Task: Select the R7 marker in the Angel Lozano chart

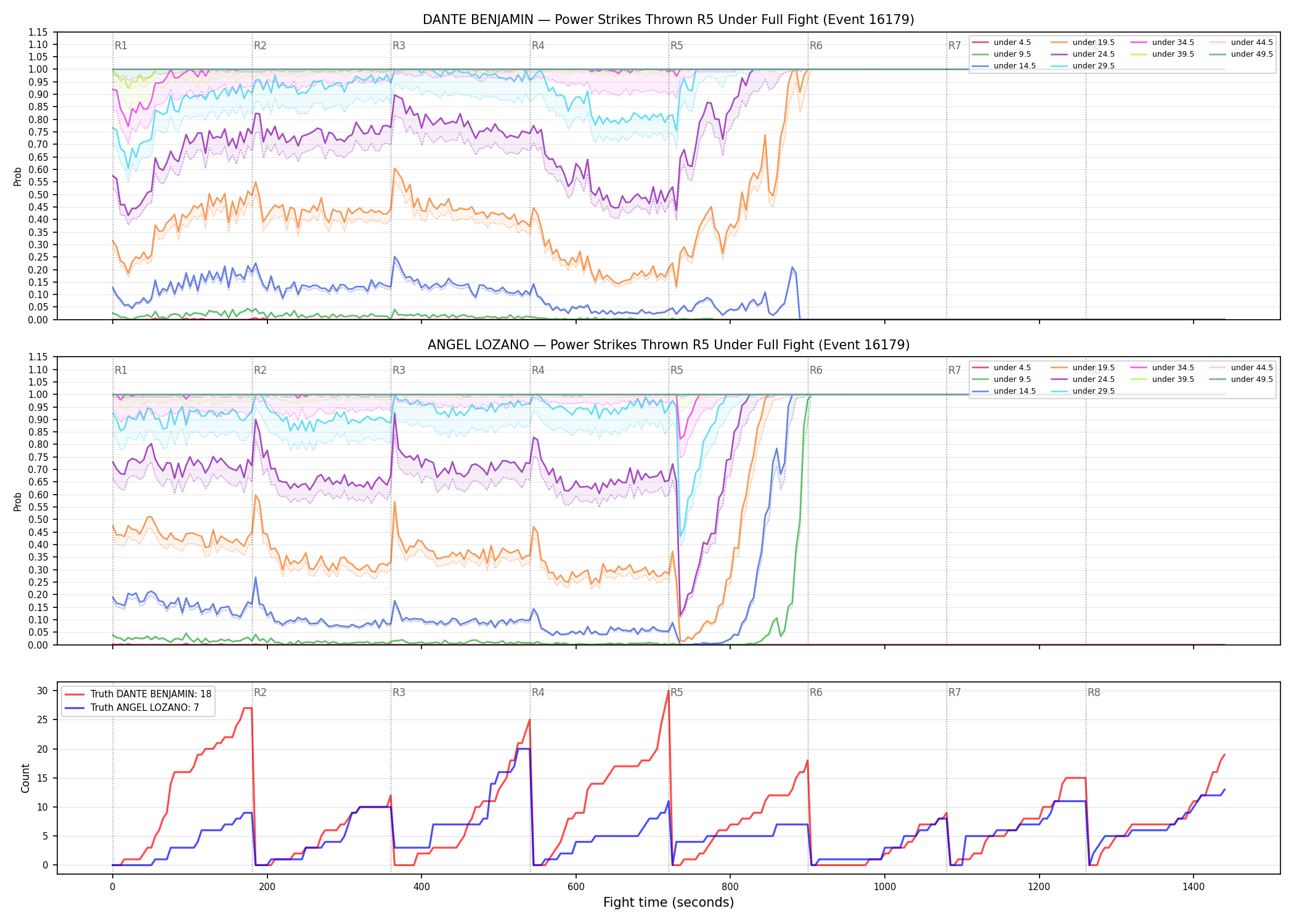Action: click(x=954, y=370)
